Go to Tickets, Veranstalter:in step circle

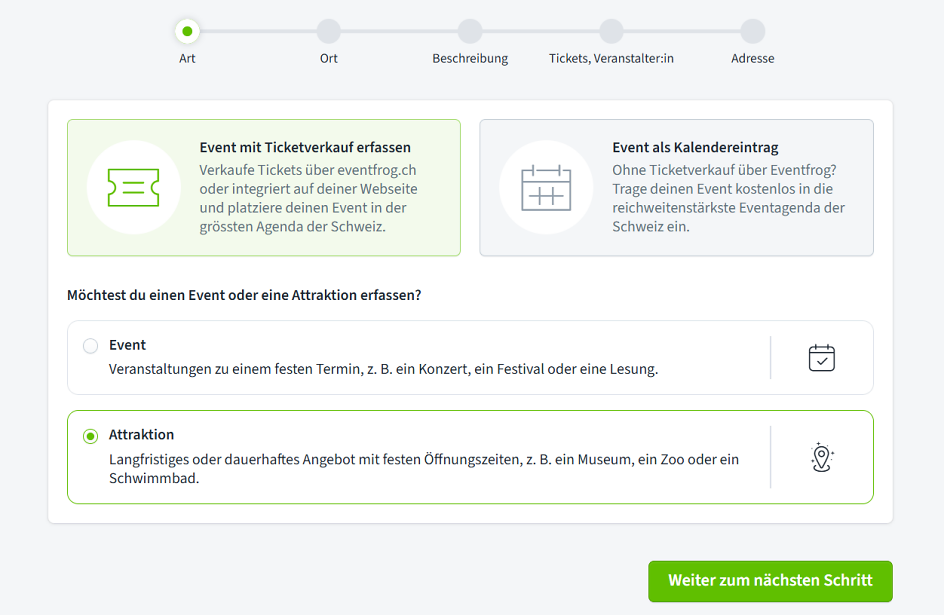click(611, 31)
